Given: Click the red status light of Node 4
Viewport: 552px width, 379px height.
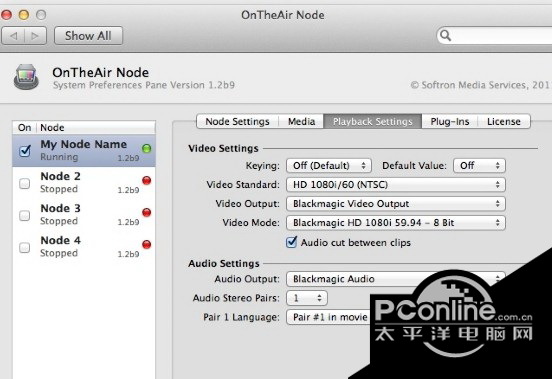Looking at the screenshot, I should [146, 245].
